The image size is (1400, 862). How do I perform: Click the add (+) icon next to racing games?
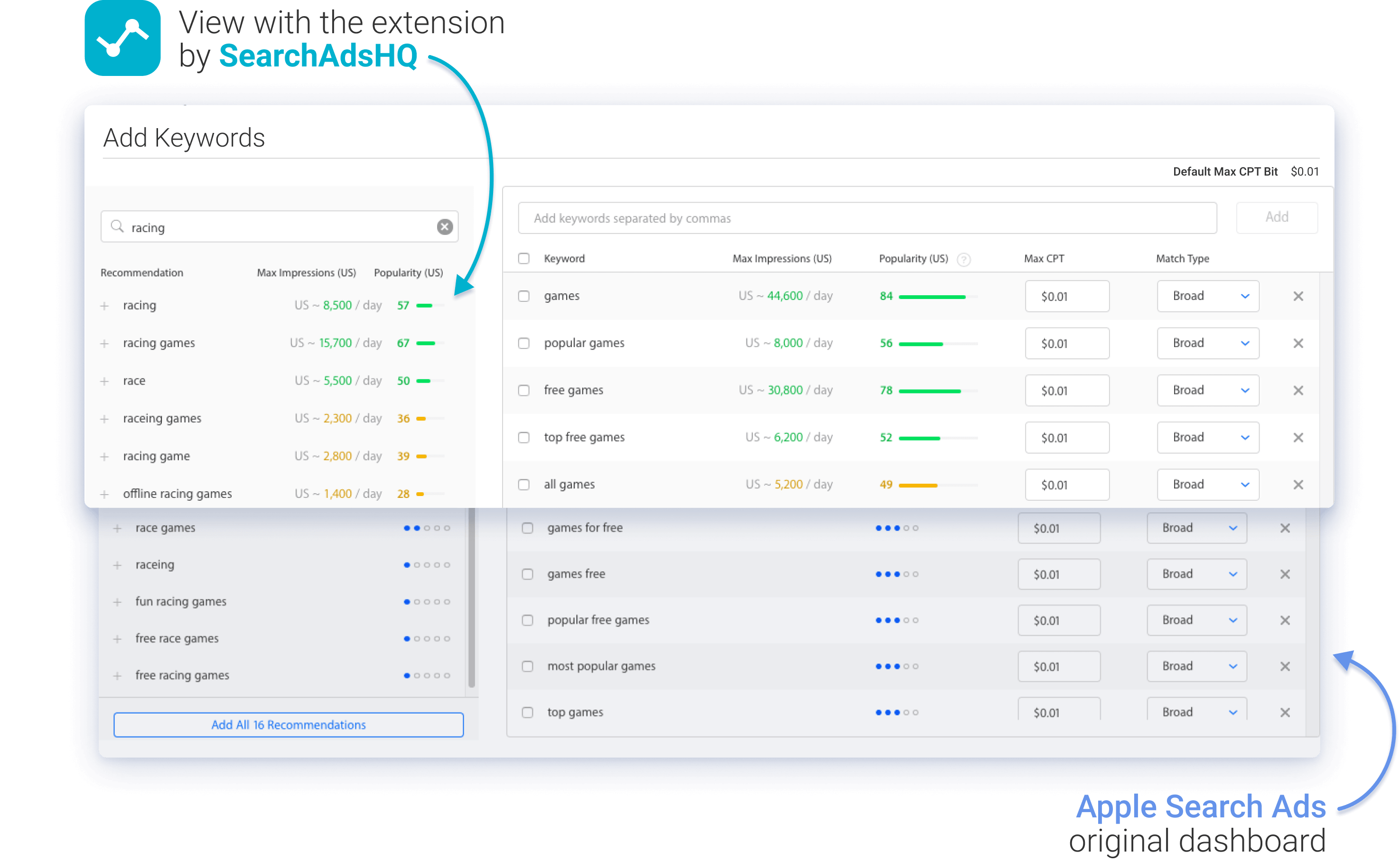click(108, 344)
